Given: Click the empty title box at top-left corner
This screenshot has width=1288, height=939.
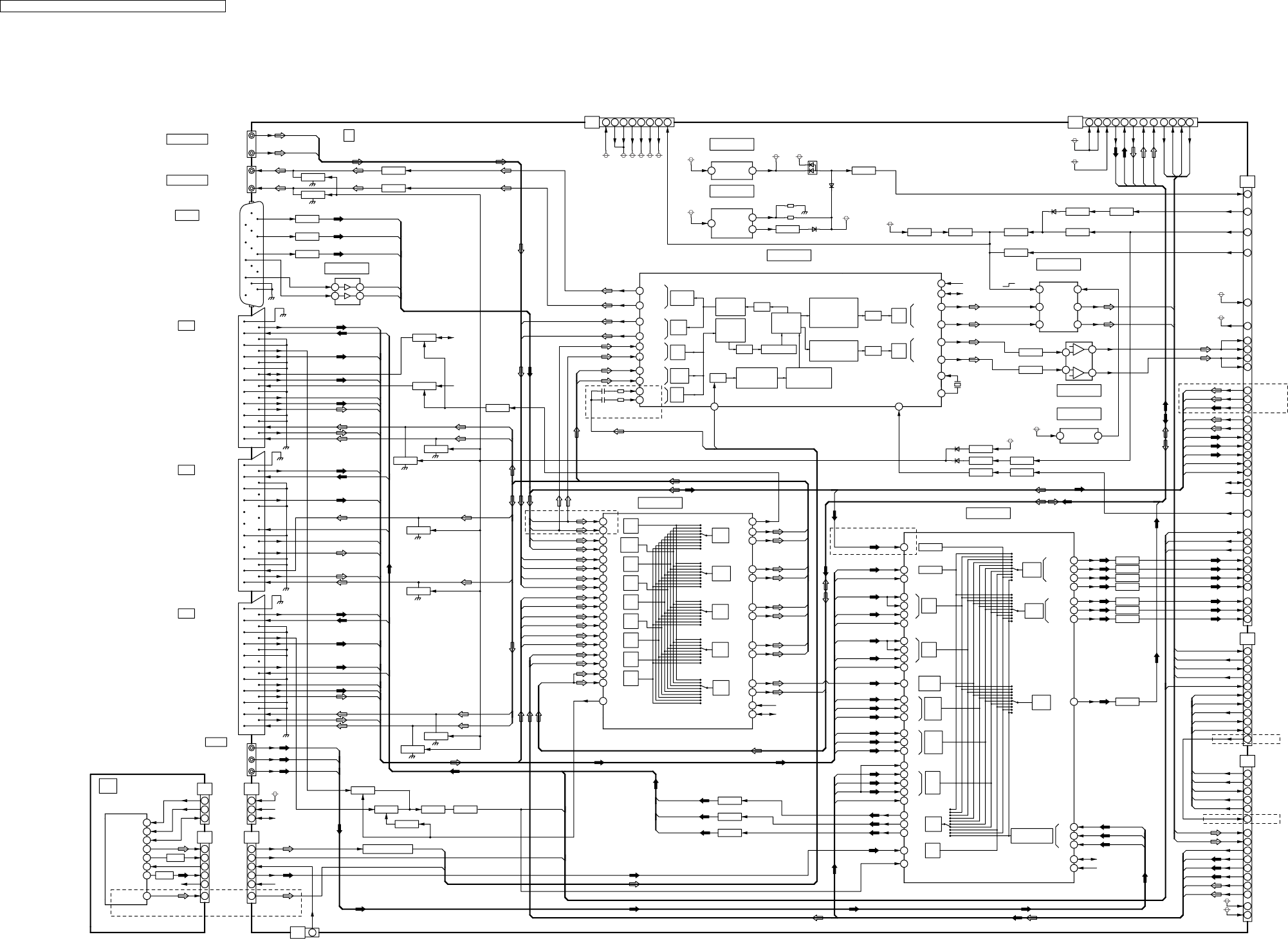Looking at the screenshot, I should 113,6.
